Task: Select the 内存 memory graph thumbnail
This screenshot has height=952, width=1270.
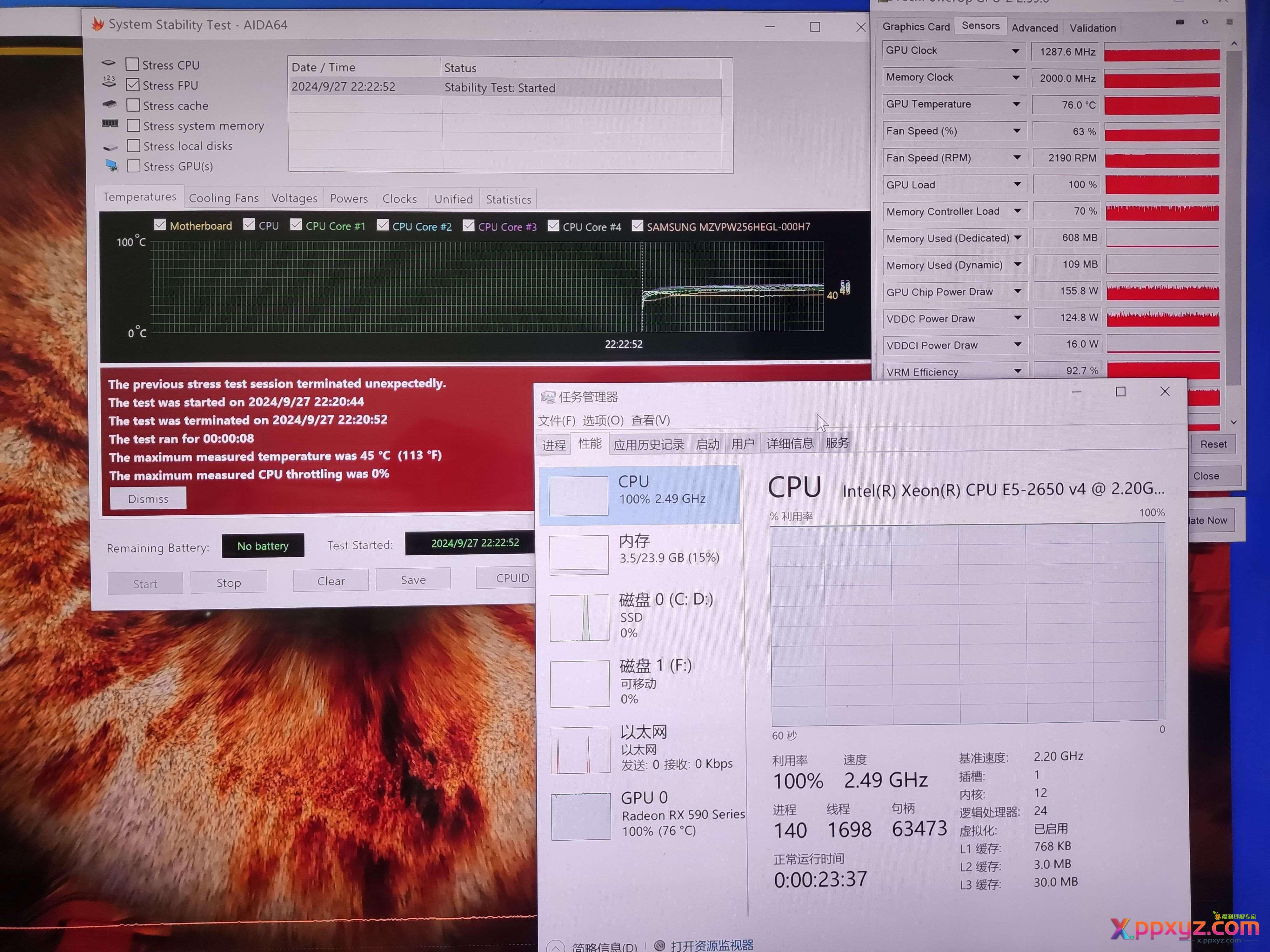Action: [x=579, y=555]
